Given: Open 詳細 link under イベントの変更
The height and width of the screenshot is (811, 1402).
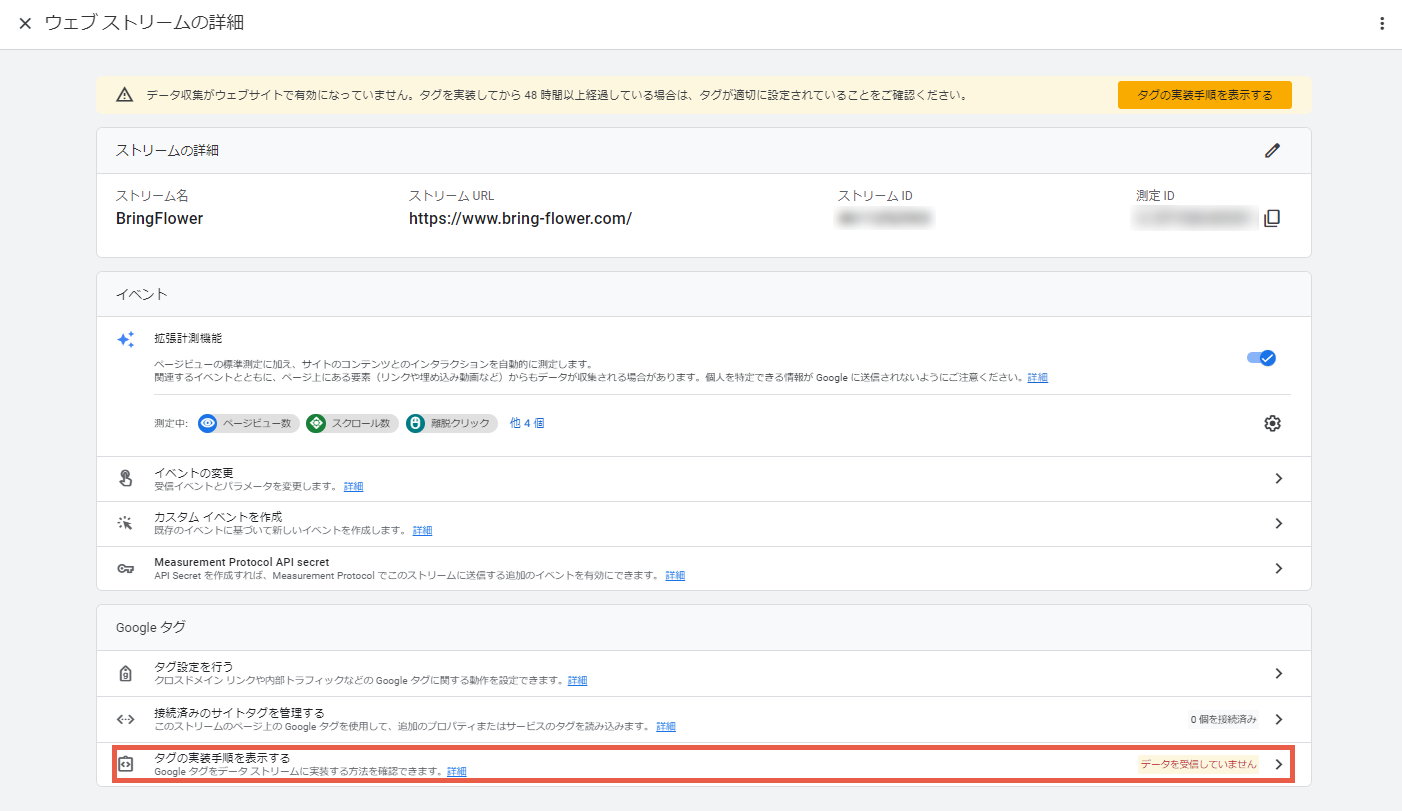Looking at the screenshot, I should [x=354, y=487].
